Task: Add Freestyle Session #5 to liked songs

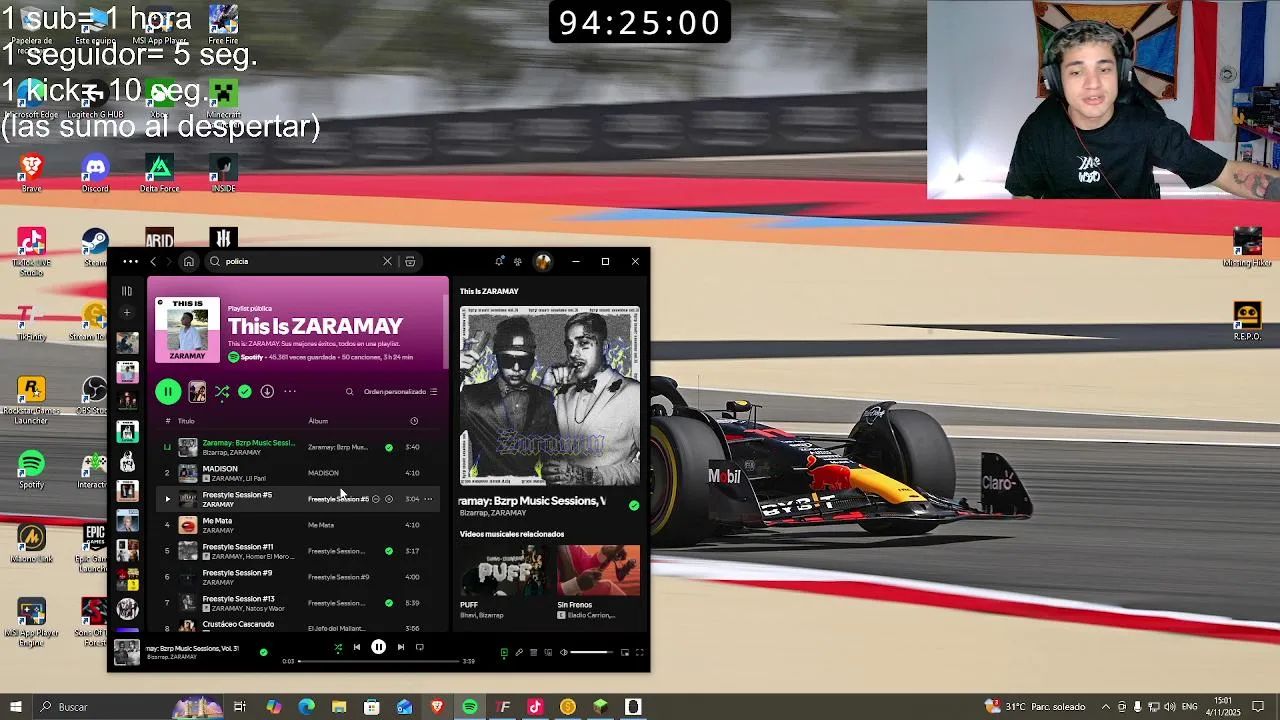Action: pyautogui.click(x=389, y=499)
